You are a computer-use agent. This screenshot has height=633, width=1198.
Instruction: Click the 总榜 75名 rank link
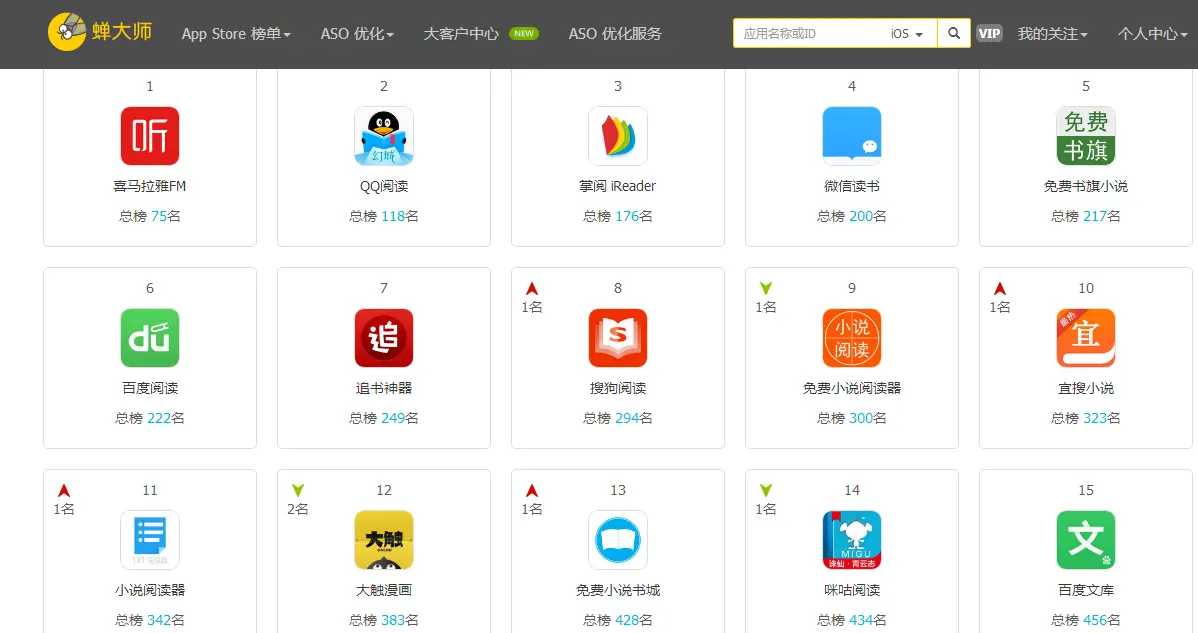150,216
